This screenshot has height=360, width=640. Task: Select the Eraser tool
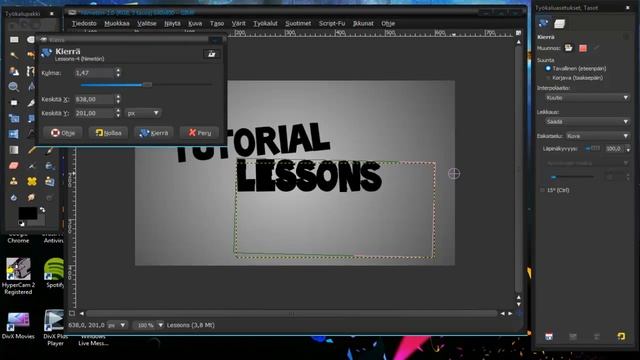point(14,165)
